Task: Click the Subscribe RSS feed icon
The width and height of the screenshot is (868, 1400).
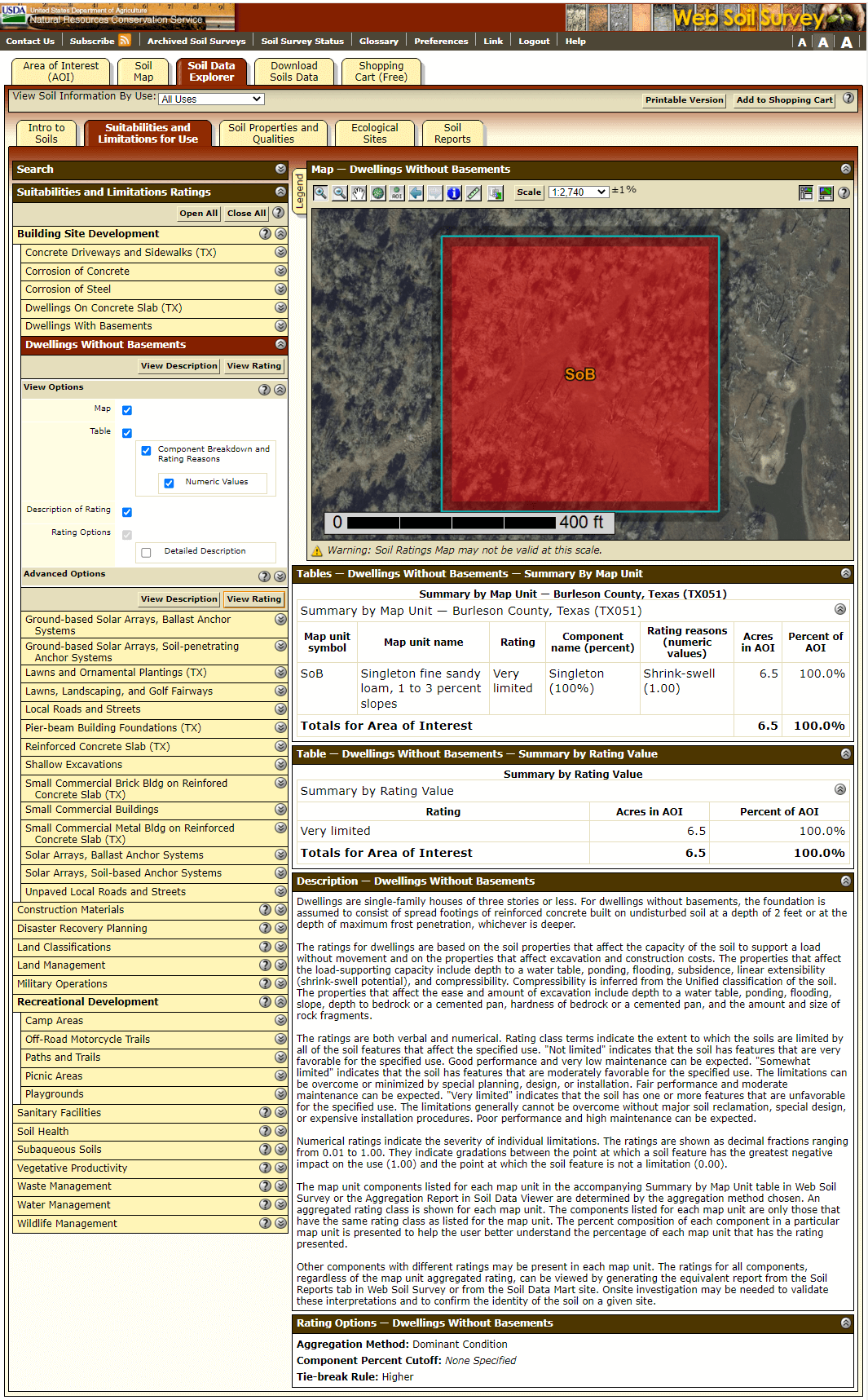Action: pyautogui.click(x=125, y=40)
